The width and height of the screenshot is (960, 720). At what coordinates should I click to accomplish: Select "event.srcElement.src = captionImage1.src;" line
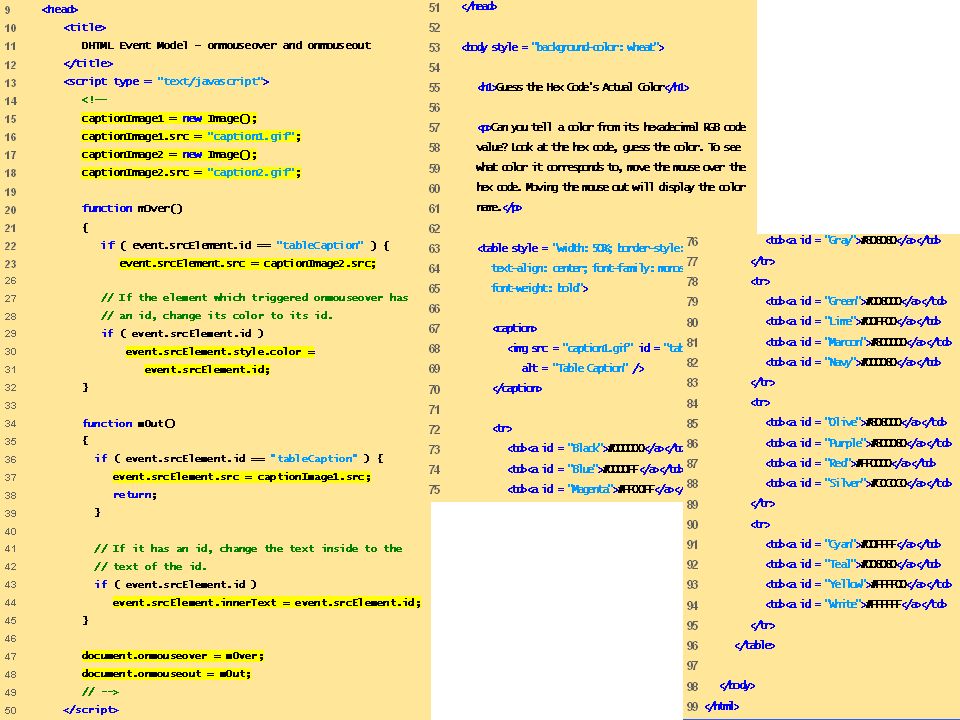pos(241,476)
